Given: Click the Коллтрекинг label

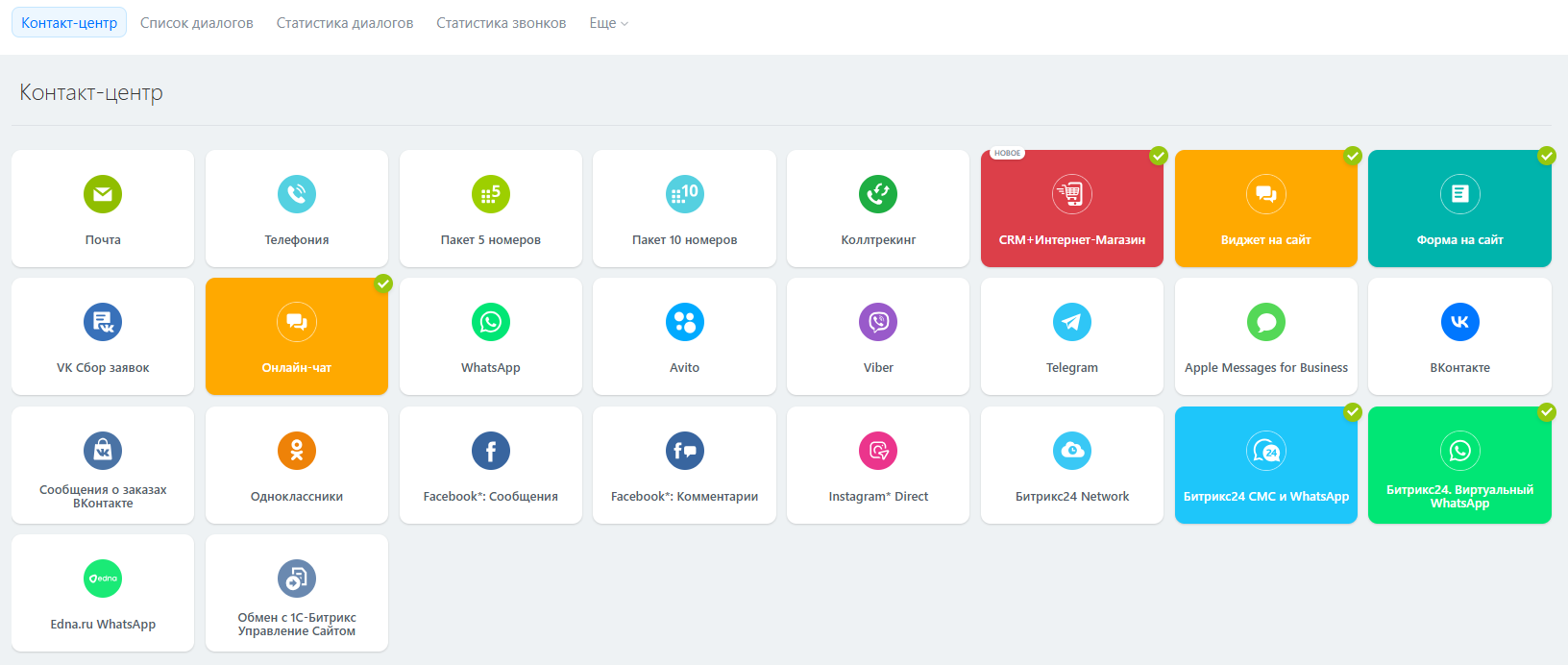Looking at the screenshot, I should pyautogui.click(x=878, y=240).
